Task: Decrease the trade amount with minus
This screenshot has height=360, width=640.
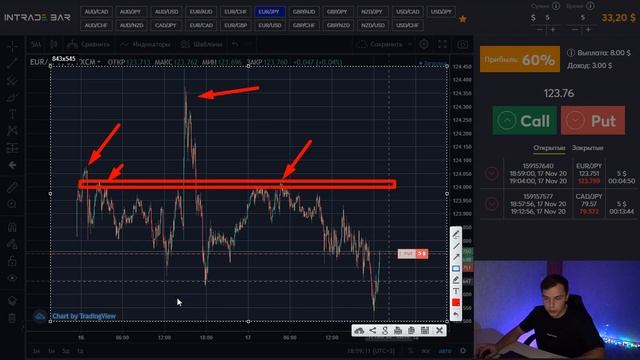Action: click(x=540, y=30)
